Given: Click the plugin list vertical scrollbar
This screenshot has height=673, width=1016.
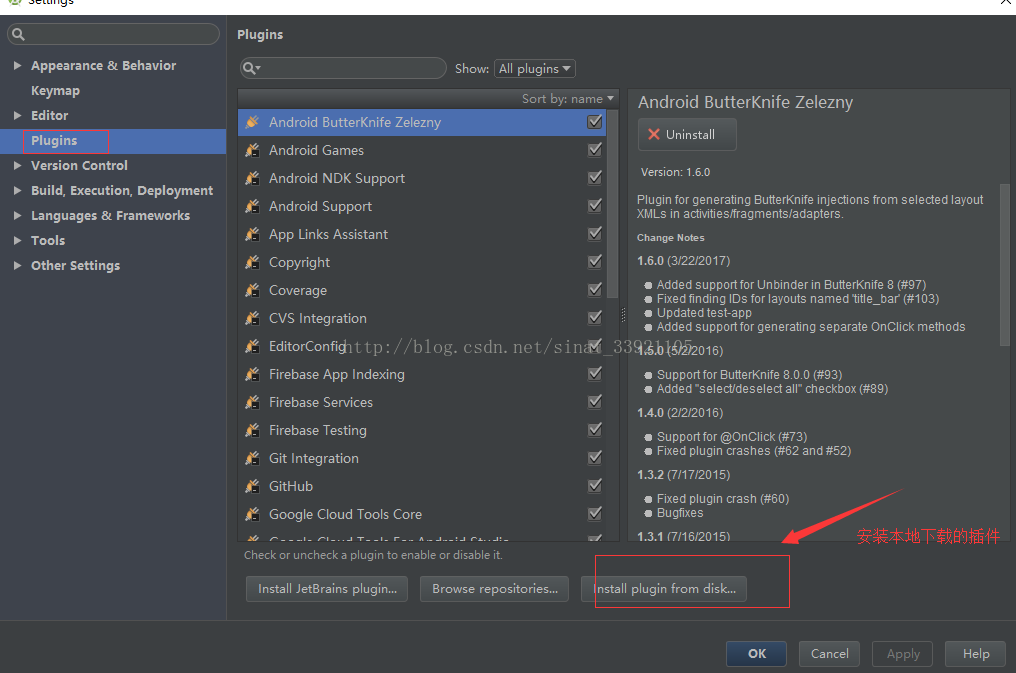Looking at the screenshot, I should [x=613, y=203].
